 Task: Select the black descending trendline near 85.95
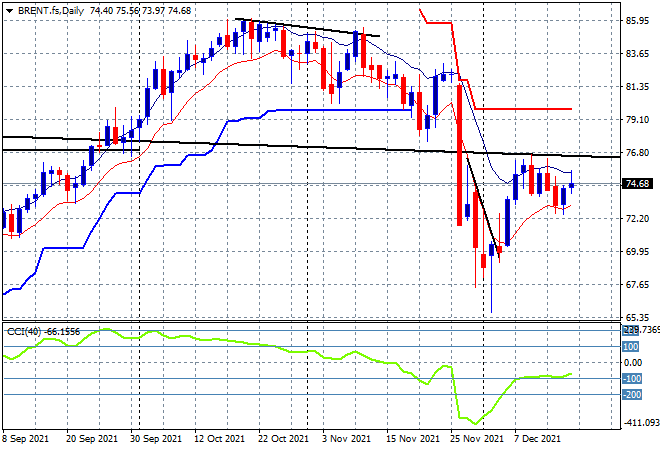[307, 27]
